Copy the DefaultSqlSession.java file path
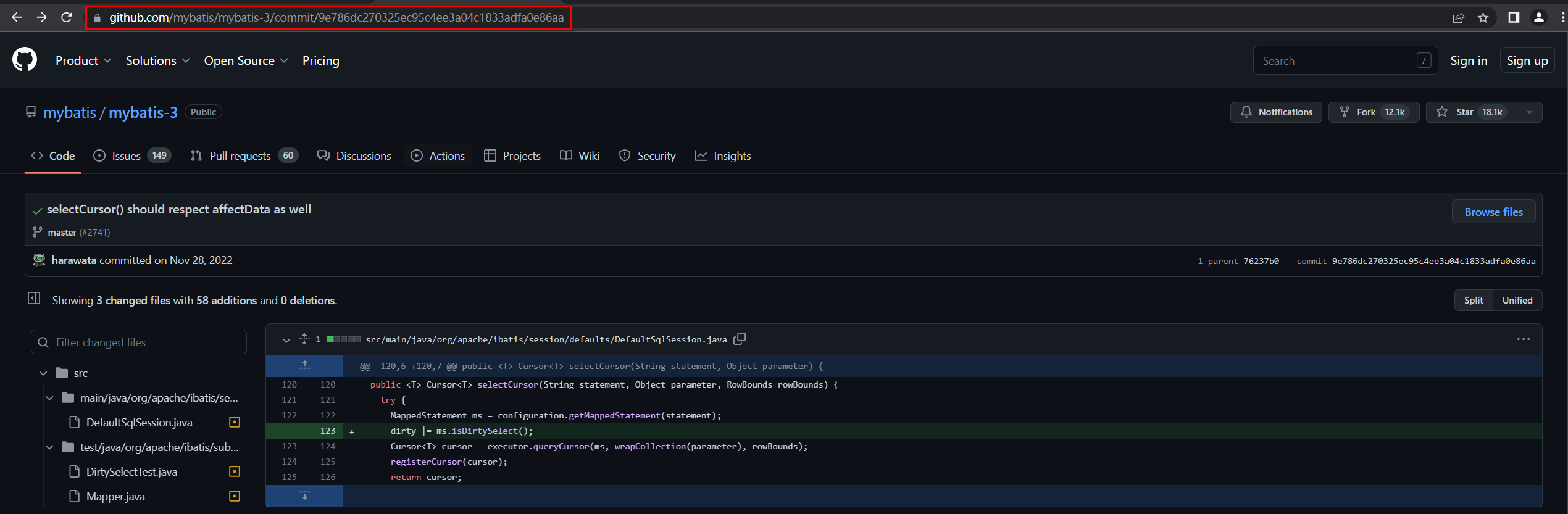 740,339
